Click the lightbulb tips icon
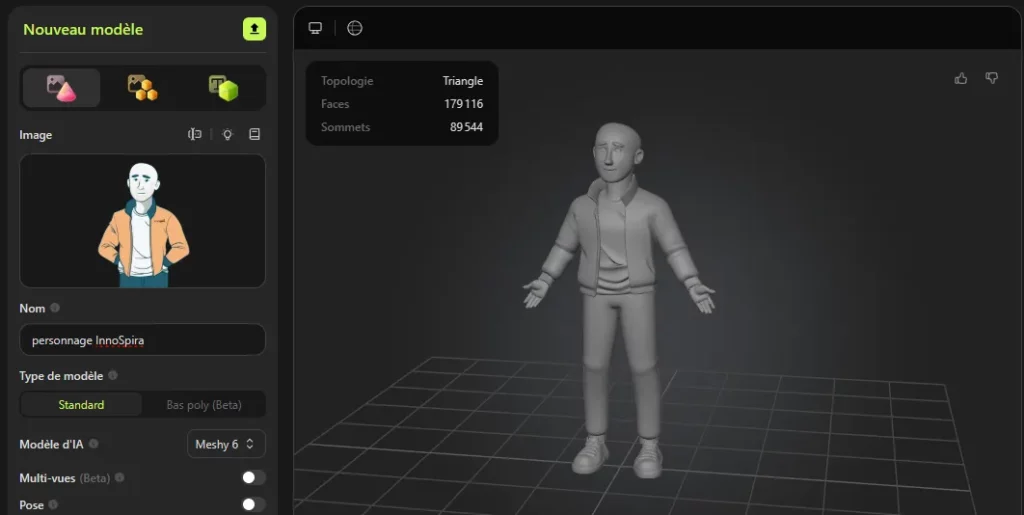Viewport: 1024px width, 515px height. pyautogui.click(x=227, y=135)
